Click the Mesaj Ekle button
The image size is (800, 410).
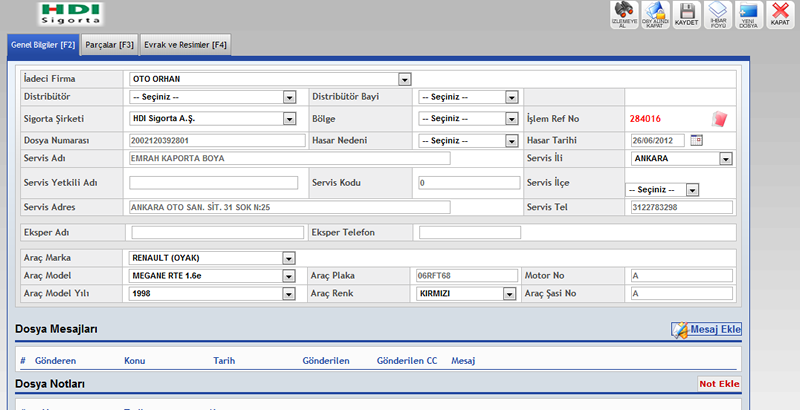tap(706, 329)
